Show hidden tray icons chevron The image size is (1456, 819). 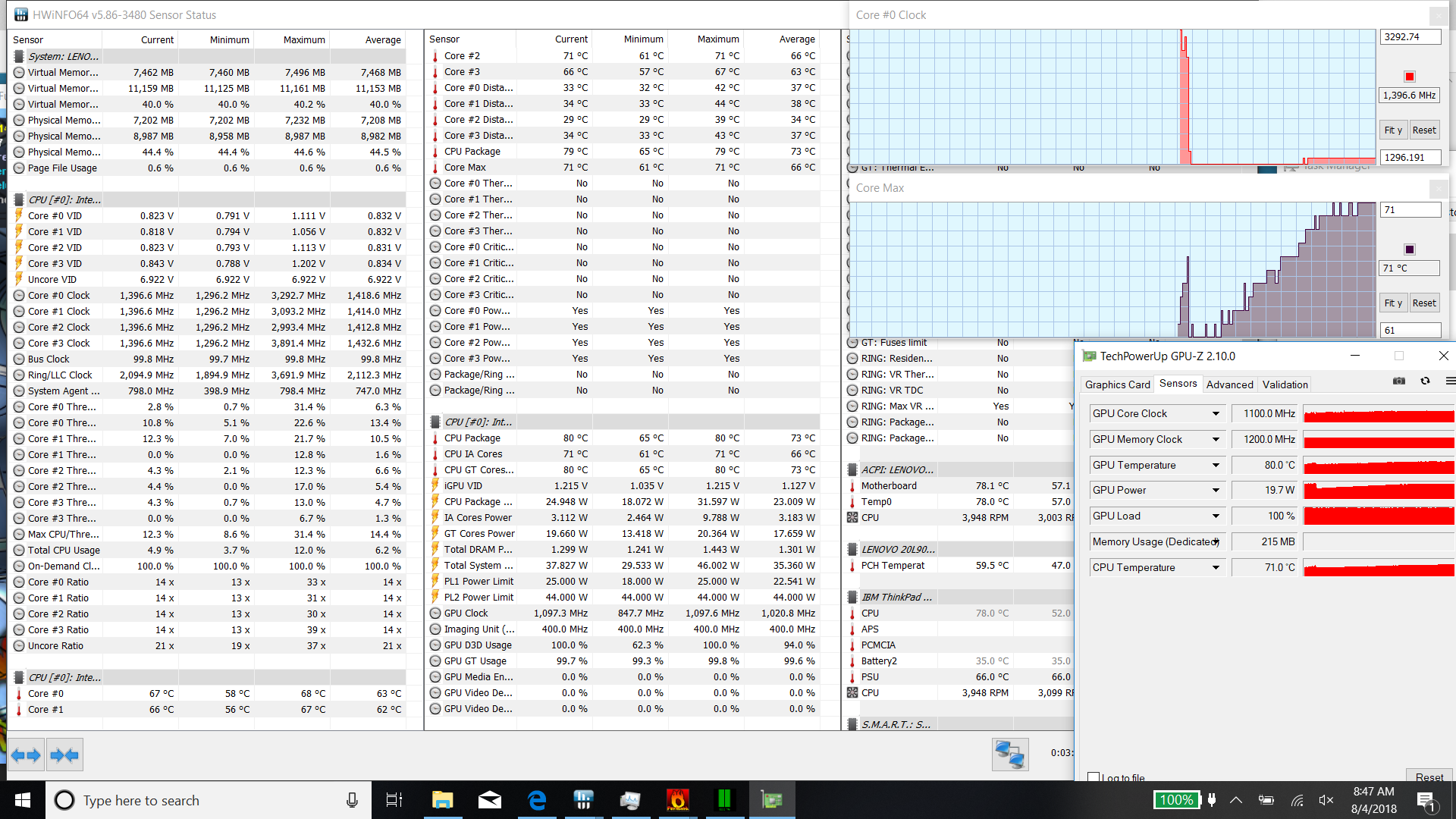pos(1236,800)
